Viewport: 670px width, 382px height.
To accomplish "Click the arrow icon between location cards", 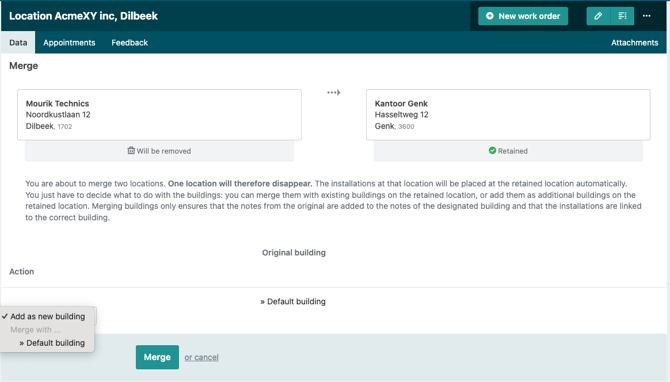I will 334,92.
